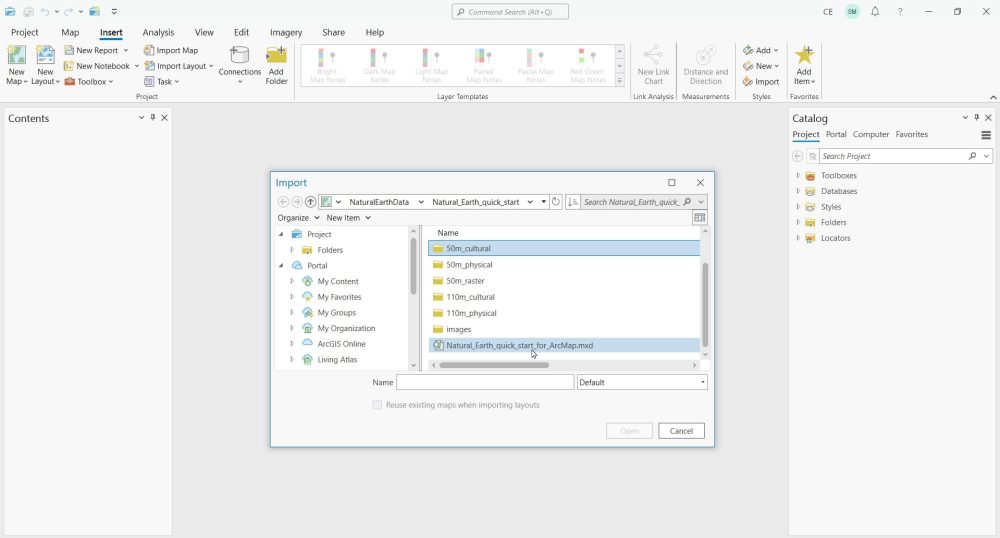Select the Natural_Earth_quick_start_for_ArcMap.mxd file
This screenshot has height=538, width=1000.
(x=564, y=345)
